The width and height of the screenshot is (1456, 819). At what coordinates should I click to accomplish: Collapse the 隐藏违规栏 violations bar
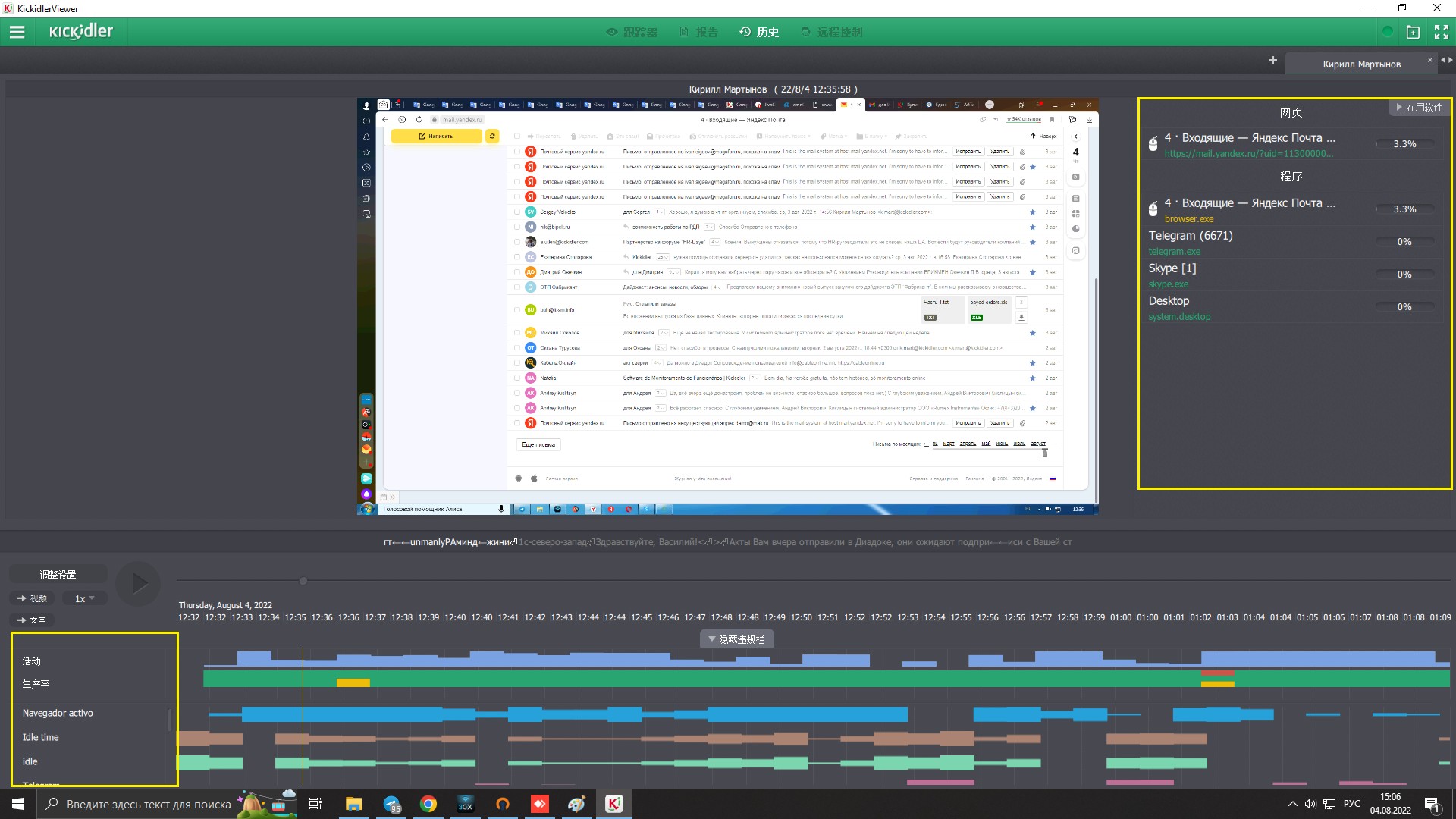click(736, 639)
